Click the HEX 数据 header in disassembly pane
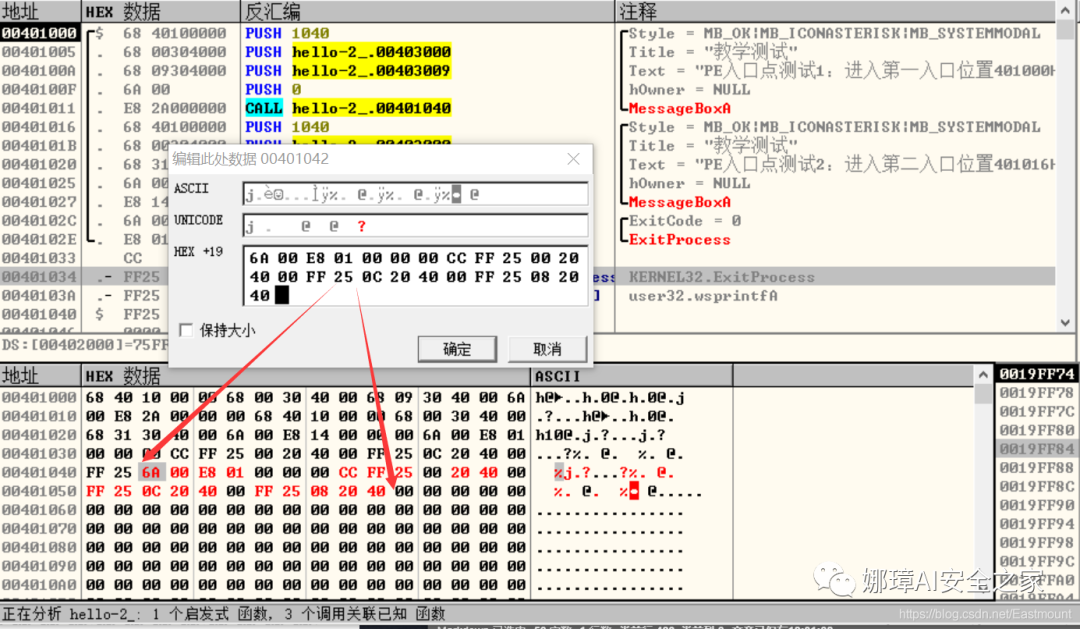Viewport: 1080px width, 629px height. 161,11
